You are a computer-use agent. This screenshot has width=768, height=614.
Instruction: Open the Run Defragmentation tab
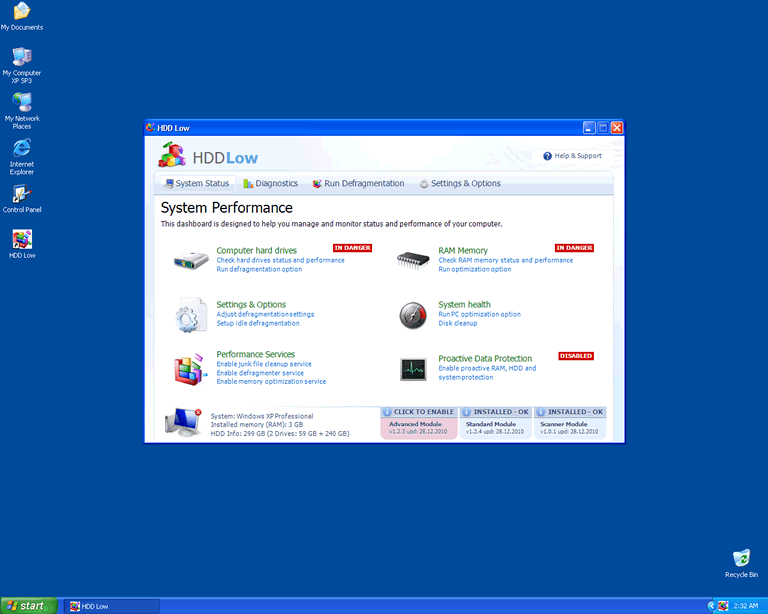tap(358, 184)
